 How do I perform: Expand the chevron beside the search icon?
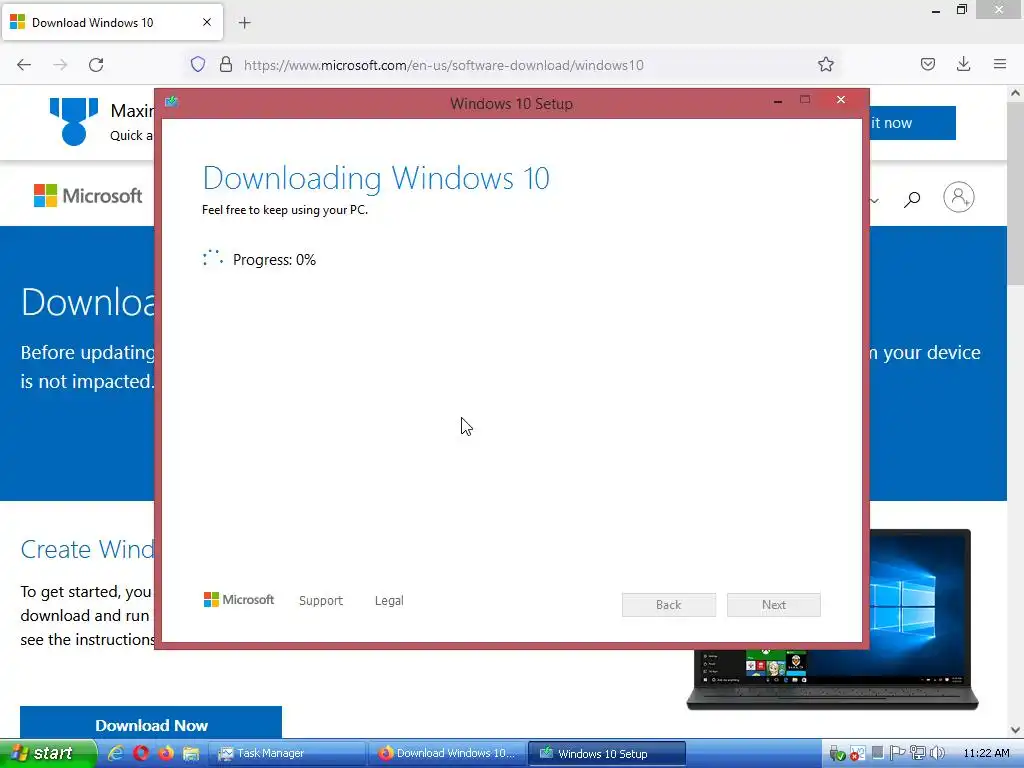(874, 200)
